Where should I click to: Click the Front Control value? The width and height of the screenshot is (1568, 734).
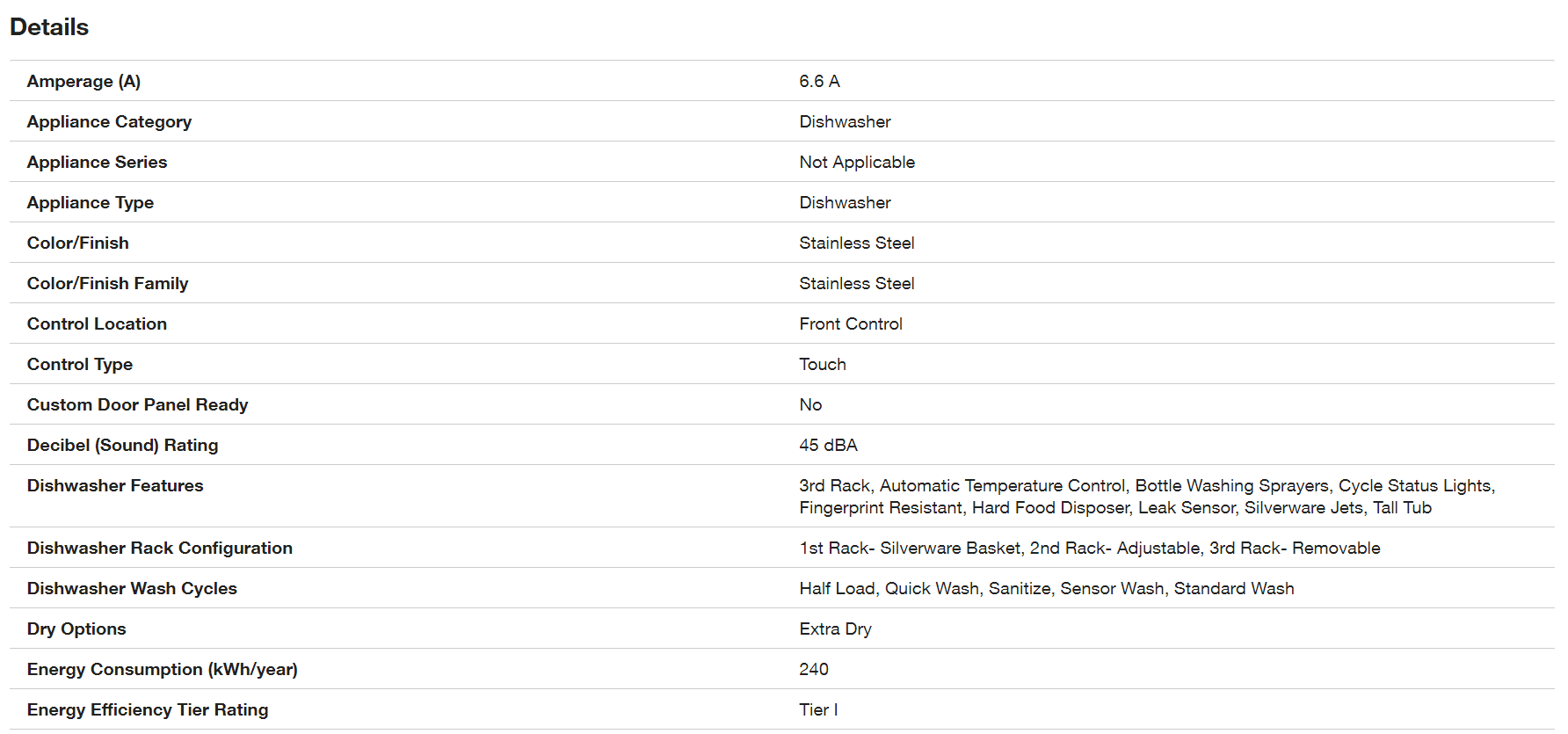[850, 324]
